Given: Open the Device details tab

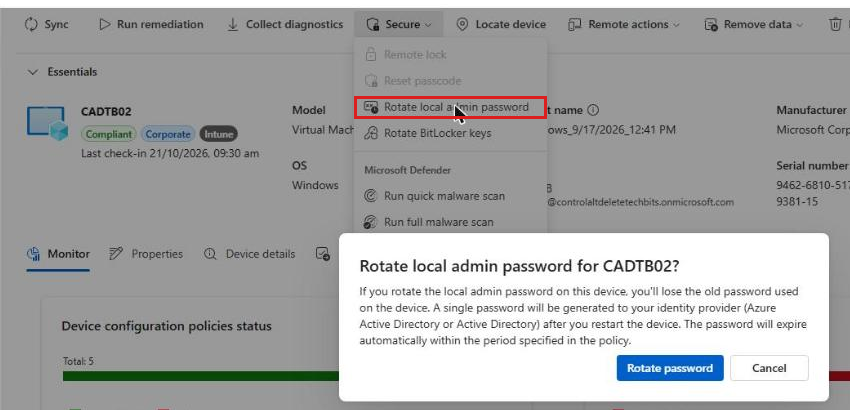Looking at the screenshot, I should point(249,254).
